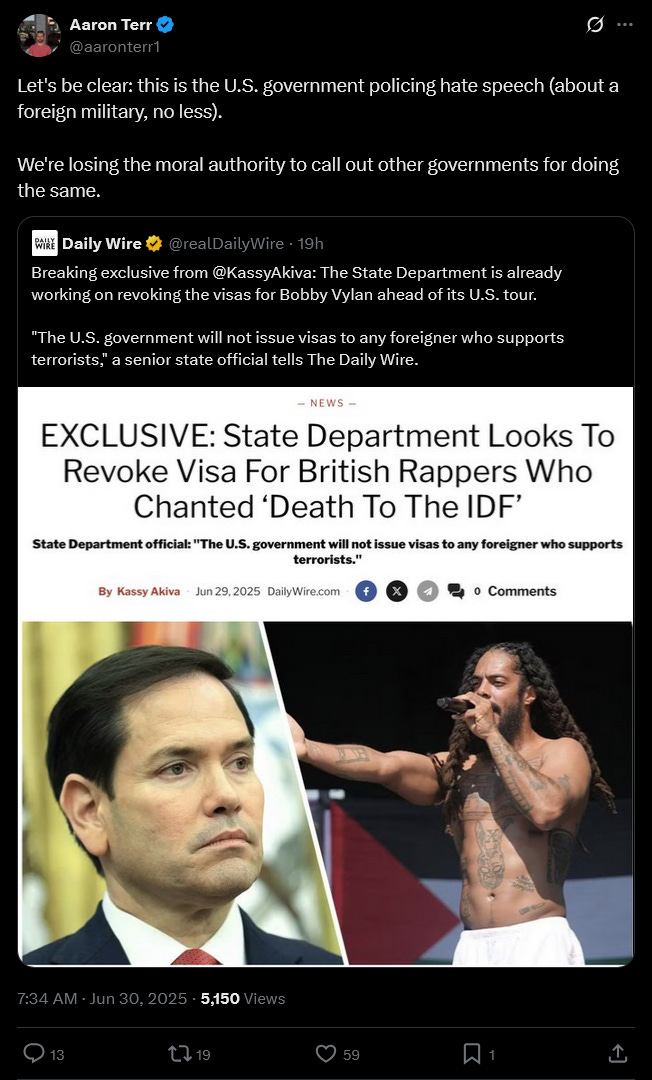652x1080 pixels.
Task: Open the @aaronterr1 handle link
Action: (x=114, y=46)
